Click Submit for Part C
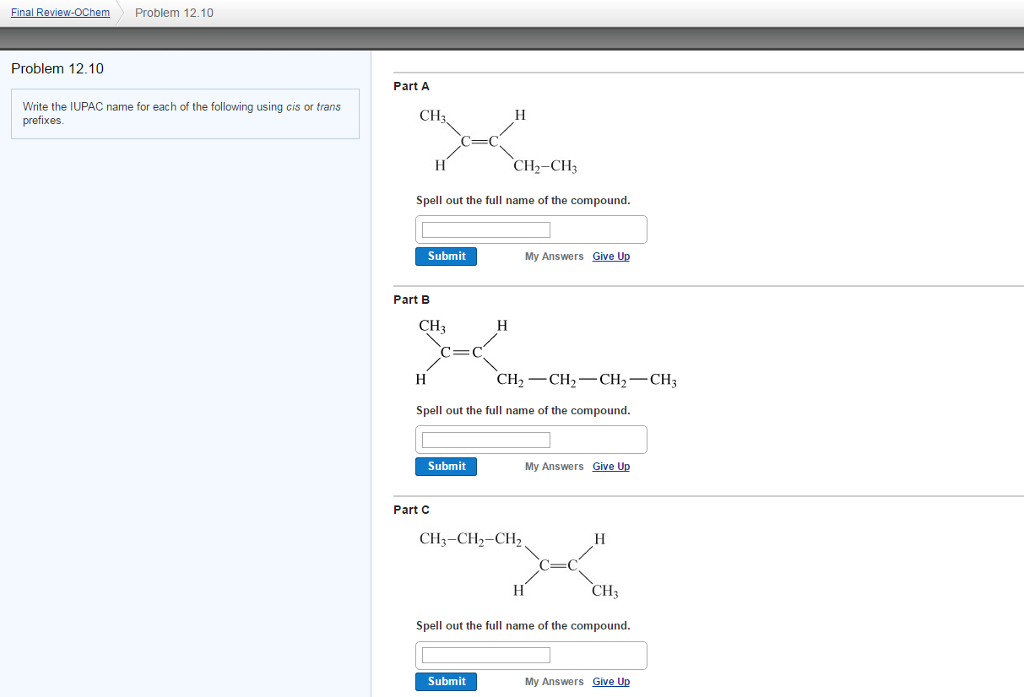The image size is (1024, 697). [445, 681]
